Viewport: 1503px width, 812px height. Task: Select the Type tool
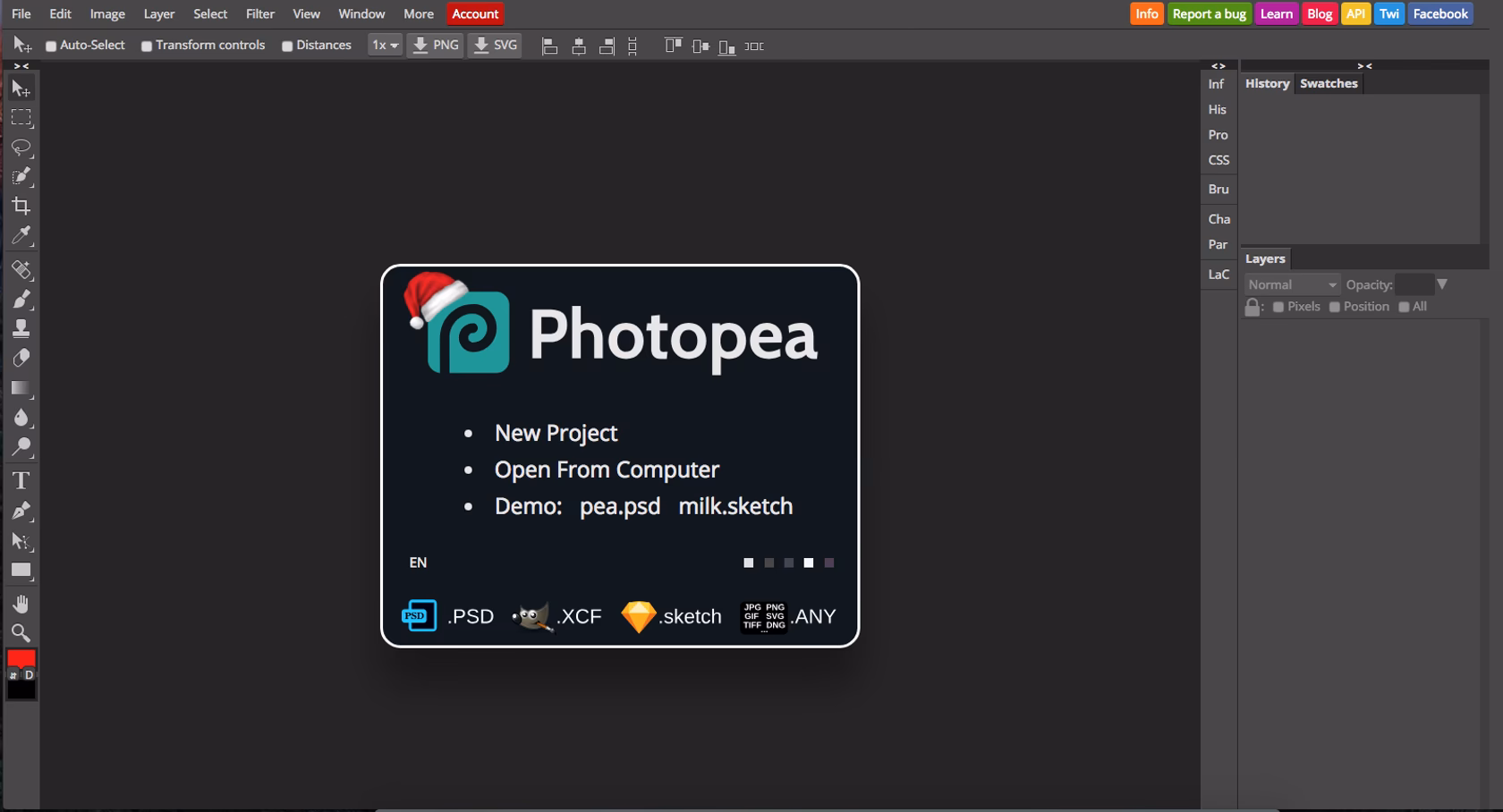click(21, 480)
